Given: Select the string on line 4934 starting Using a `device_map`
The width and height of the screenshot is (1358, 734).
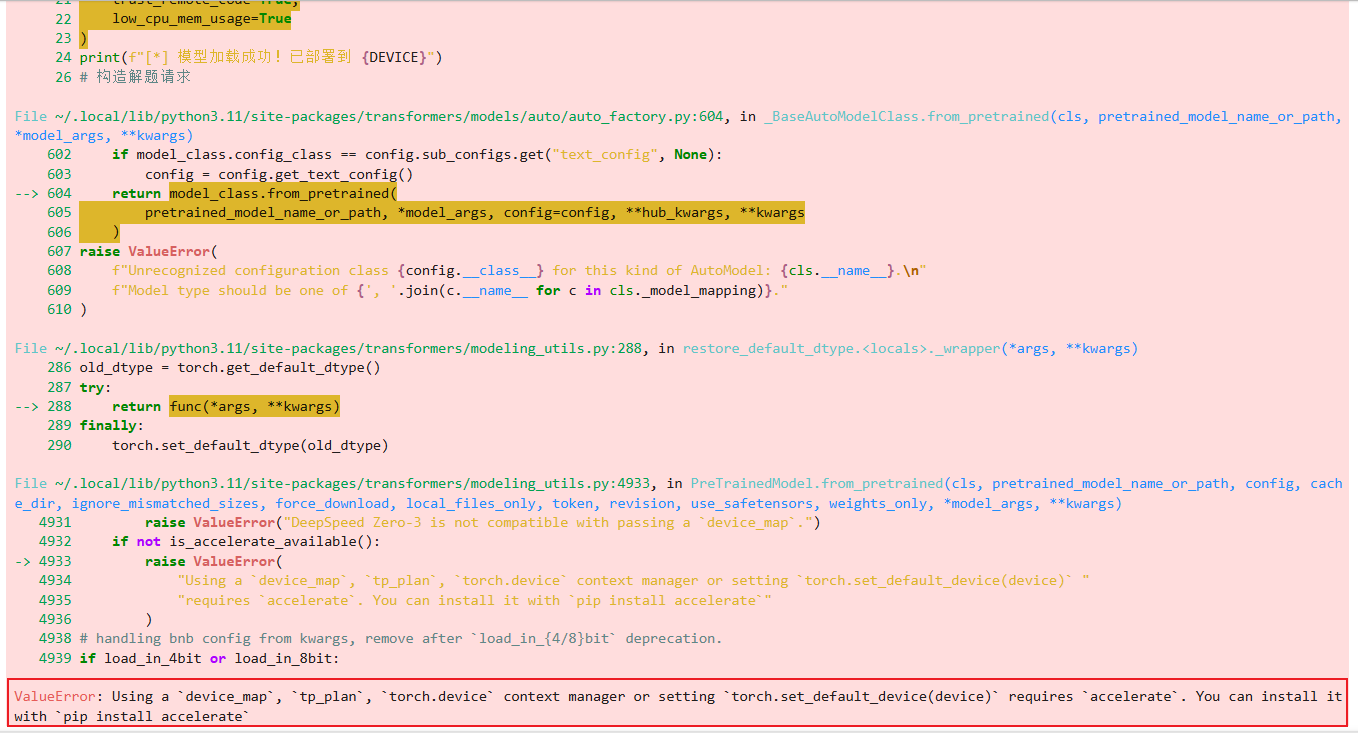Looking at the screenshot, I should click(633, 580).
